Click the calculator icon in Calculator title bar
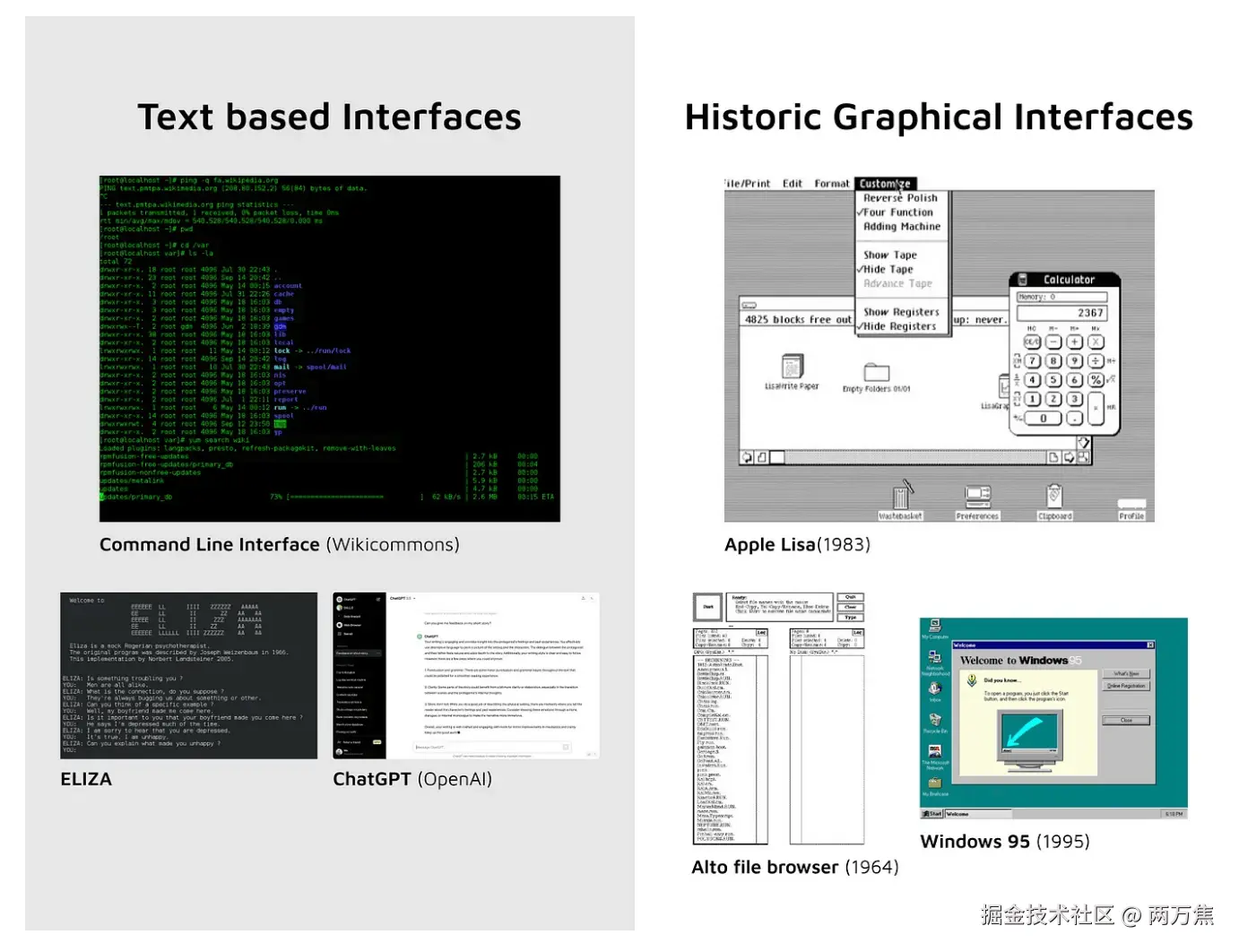Screen dimensions: 1239x952 click(x=1022, y=279)
